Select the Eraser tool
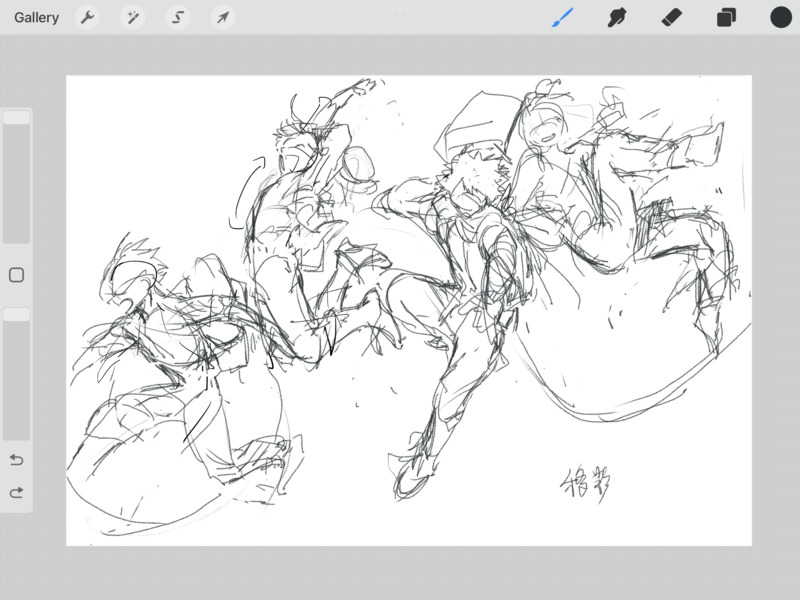 point(671,17)
